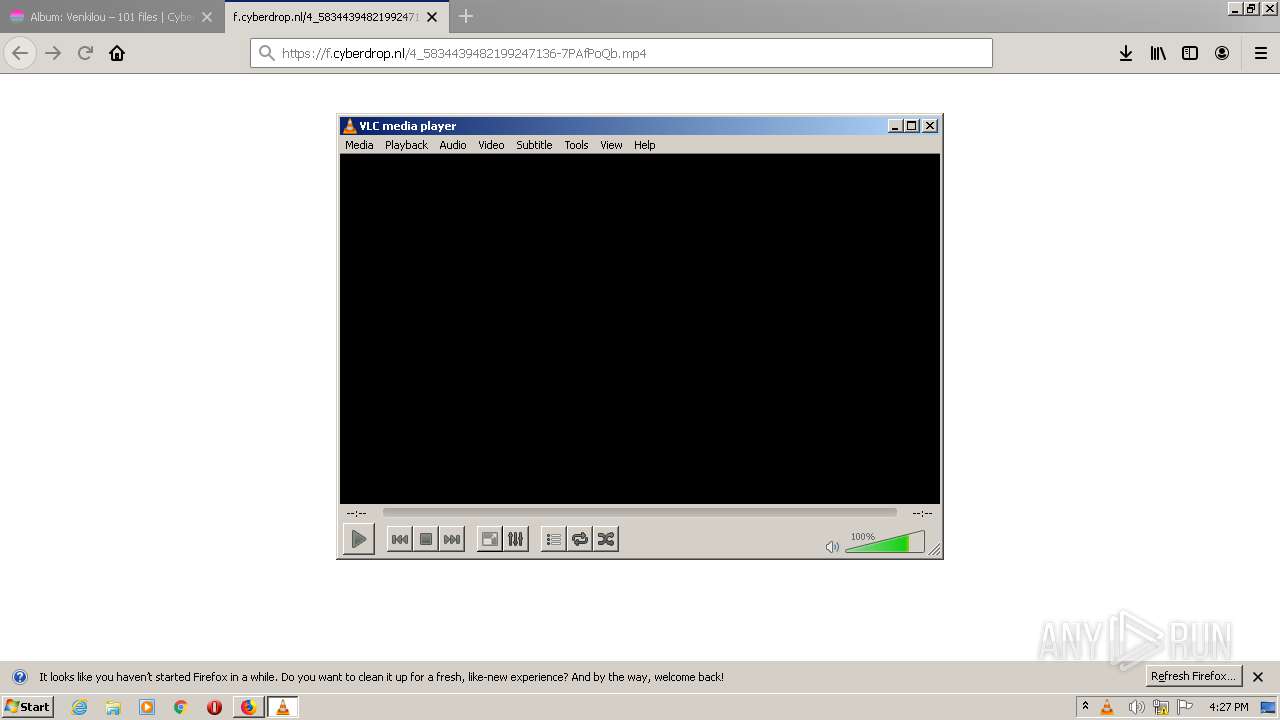1280x720 pixels.
Task: Click the VLC remaining time label
Action: [x=922, y=513]
